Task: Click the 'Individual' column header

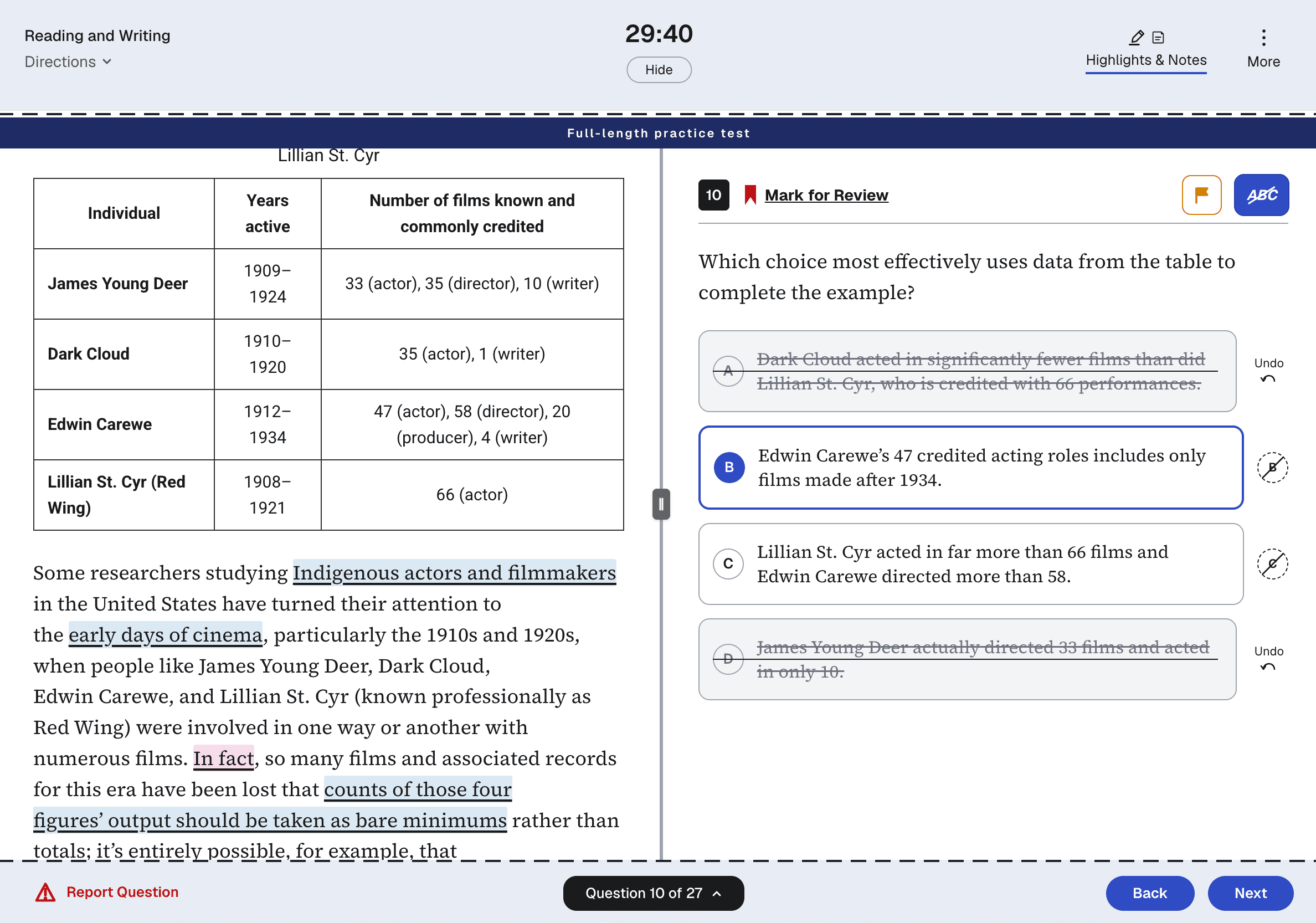Action: (x=124, y=213)
